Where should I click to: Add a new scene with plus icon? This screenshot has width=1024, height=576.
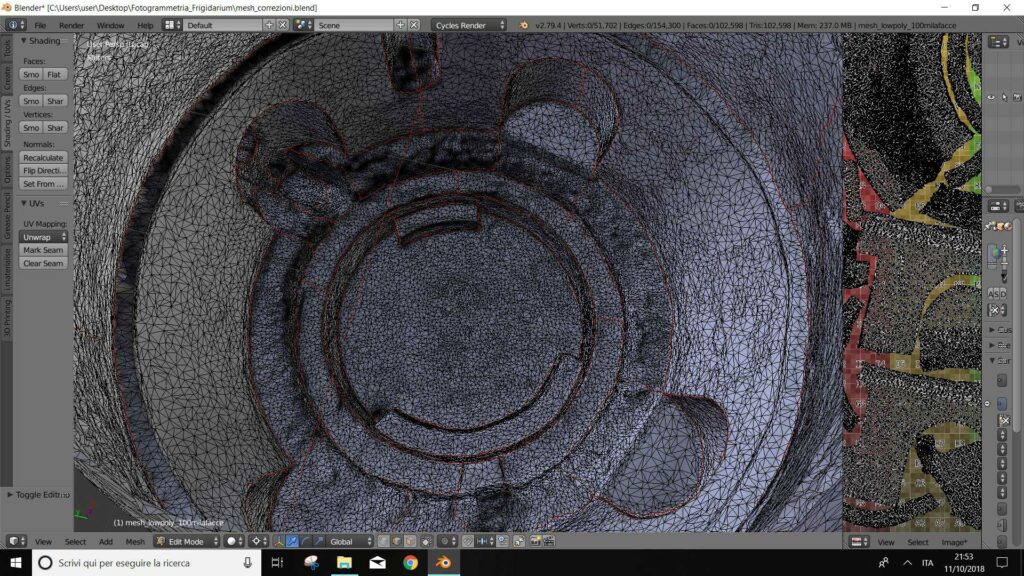(x=400, y=25)
